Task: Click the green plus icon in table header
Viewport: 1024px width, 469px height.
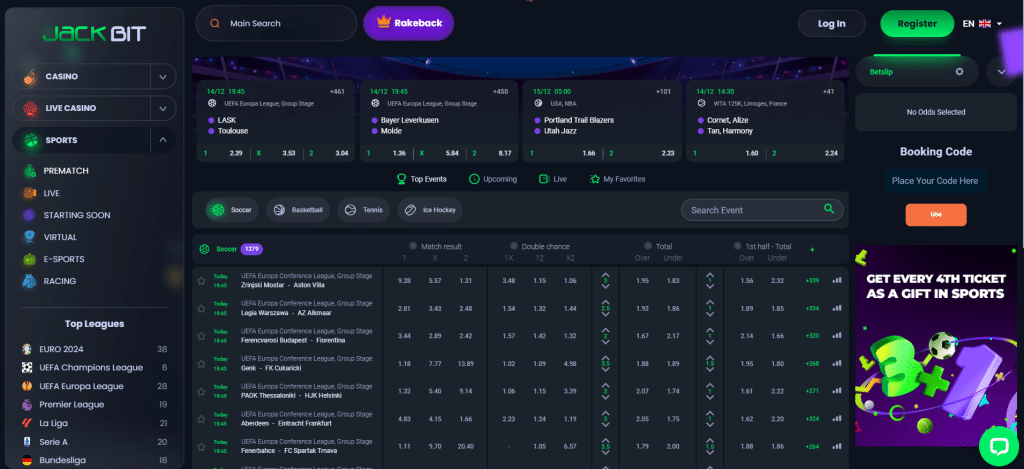Action: tap(812, 250)
